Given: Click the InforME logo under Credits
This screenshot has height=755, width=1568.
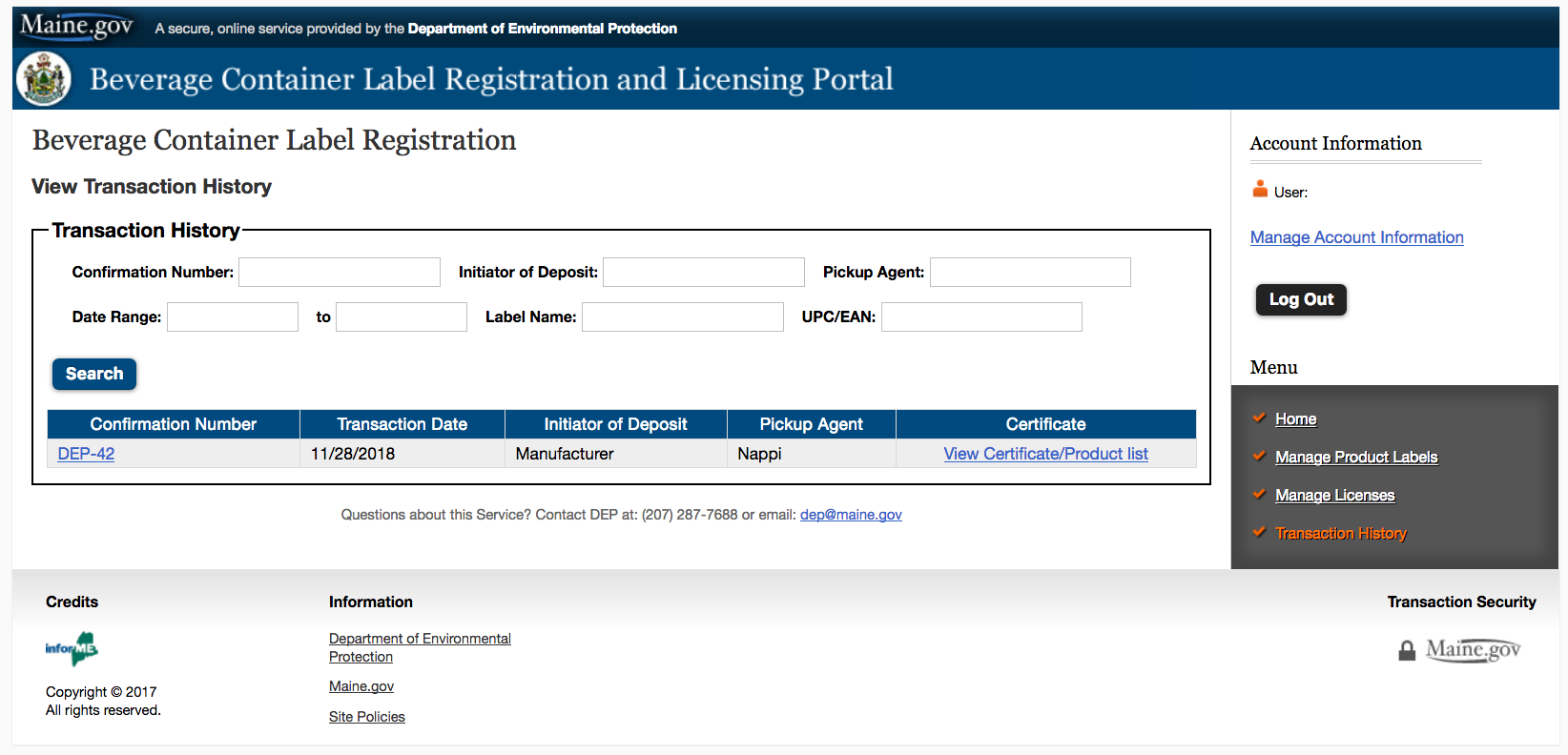Looking at the screenshot, I should [x=72, y=648].
